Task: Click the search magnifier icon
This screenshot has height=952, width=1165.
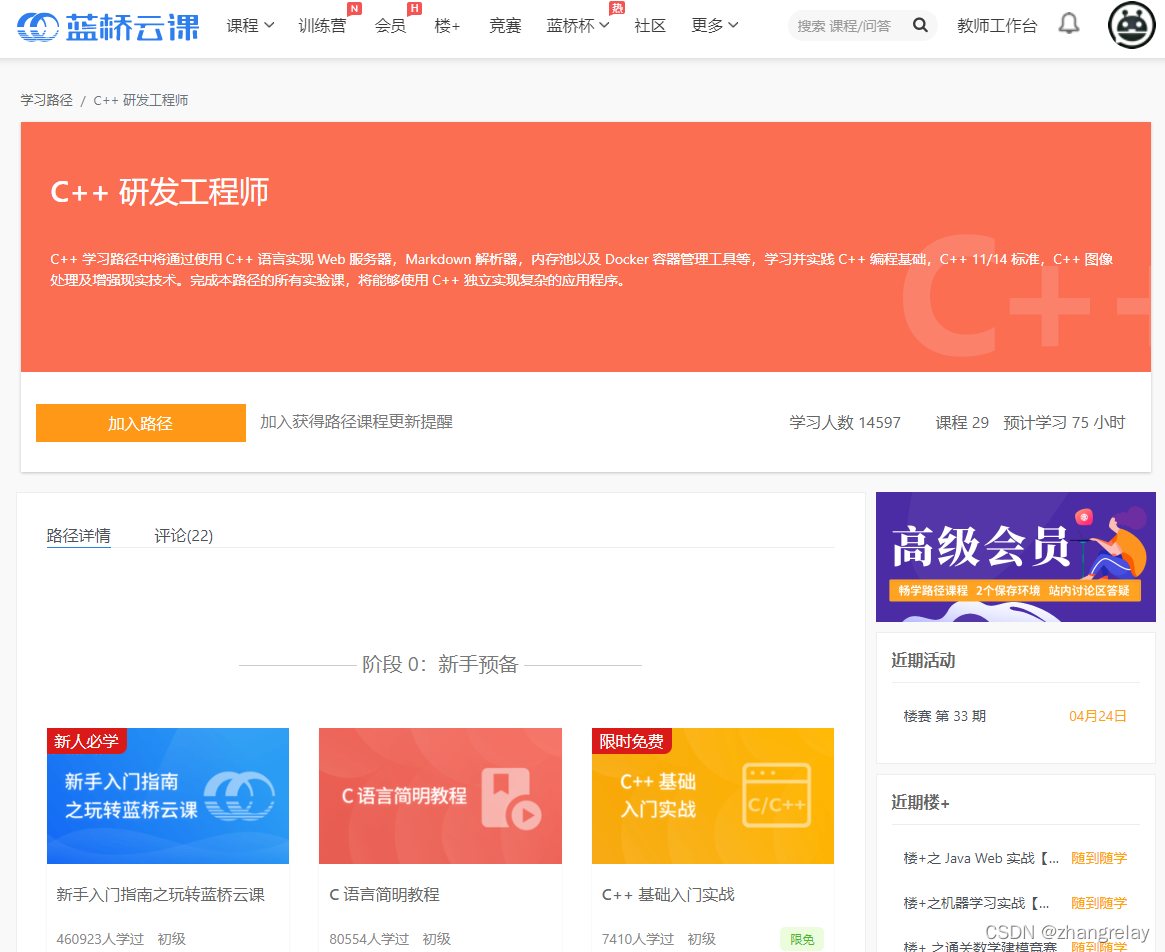Action: pyautogui.click(x=920, y=25)
